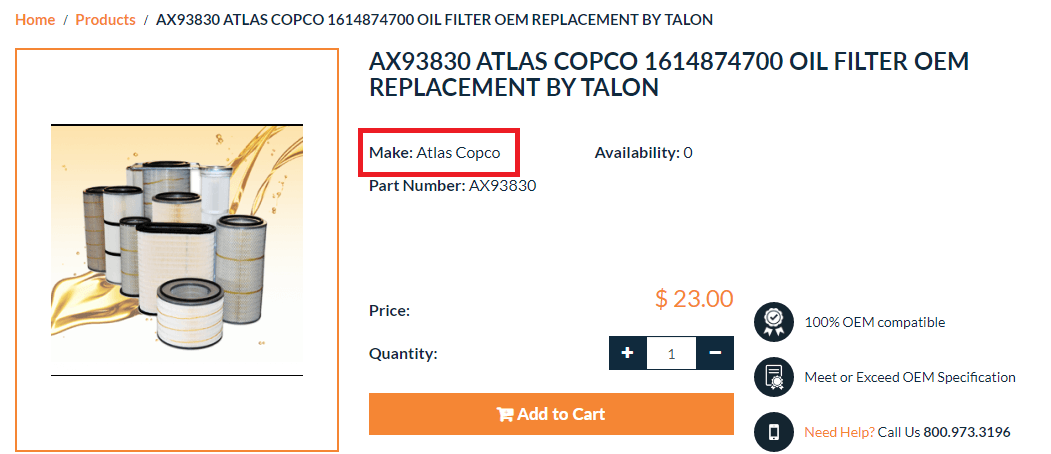
Task: Click the mobile phone icon beside Need Help
Action: [773, 432]
